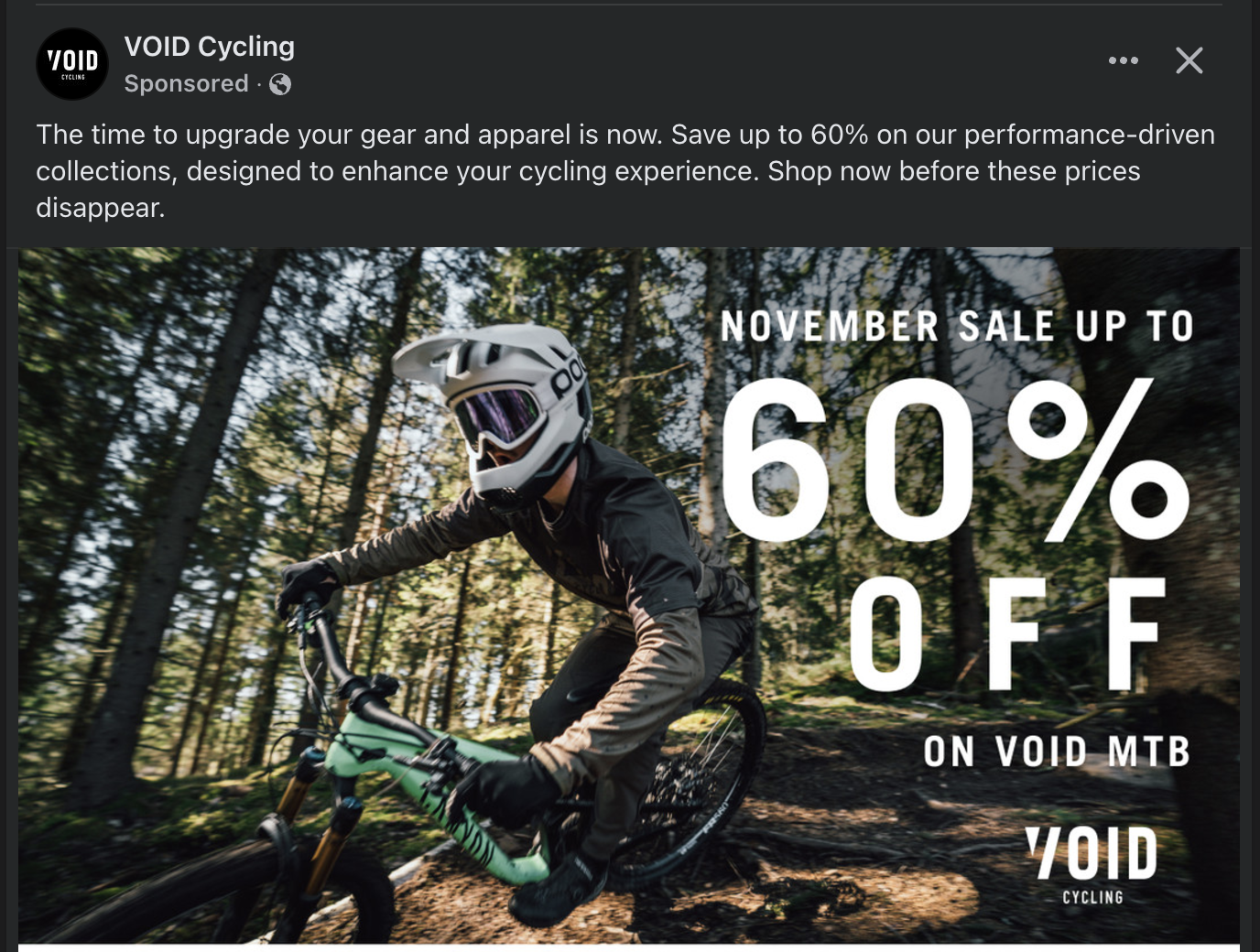Viewport: 1260px width, 952px height.
Task: Click the Sponsored label
Action: click(x=186, y=83)
